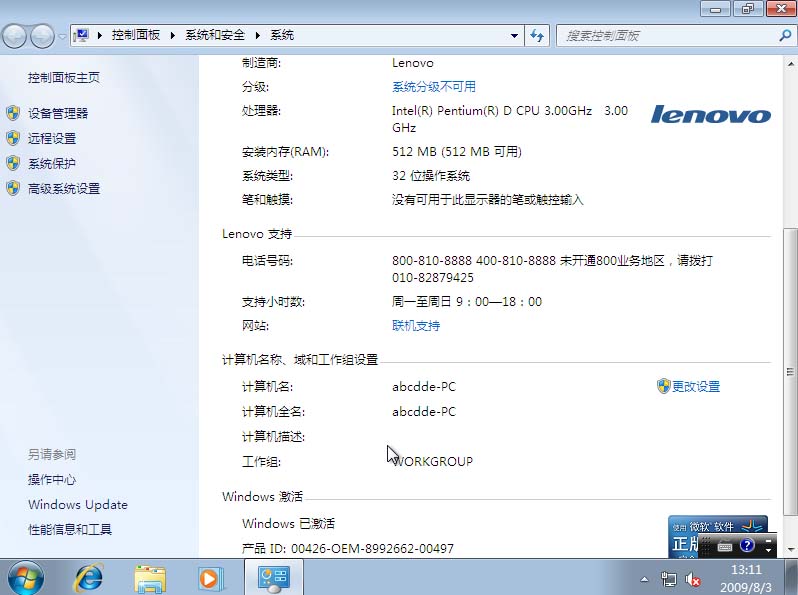
Task: Click the 32 位操作系统 value
Action: [431, 176]
